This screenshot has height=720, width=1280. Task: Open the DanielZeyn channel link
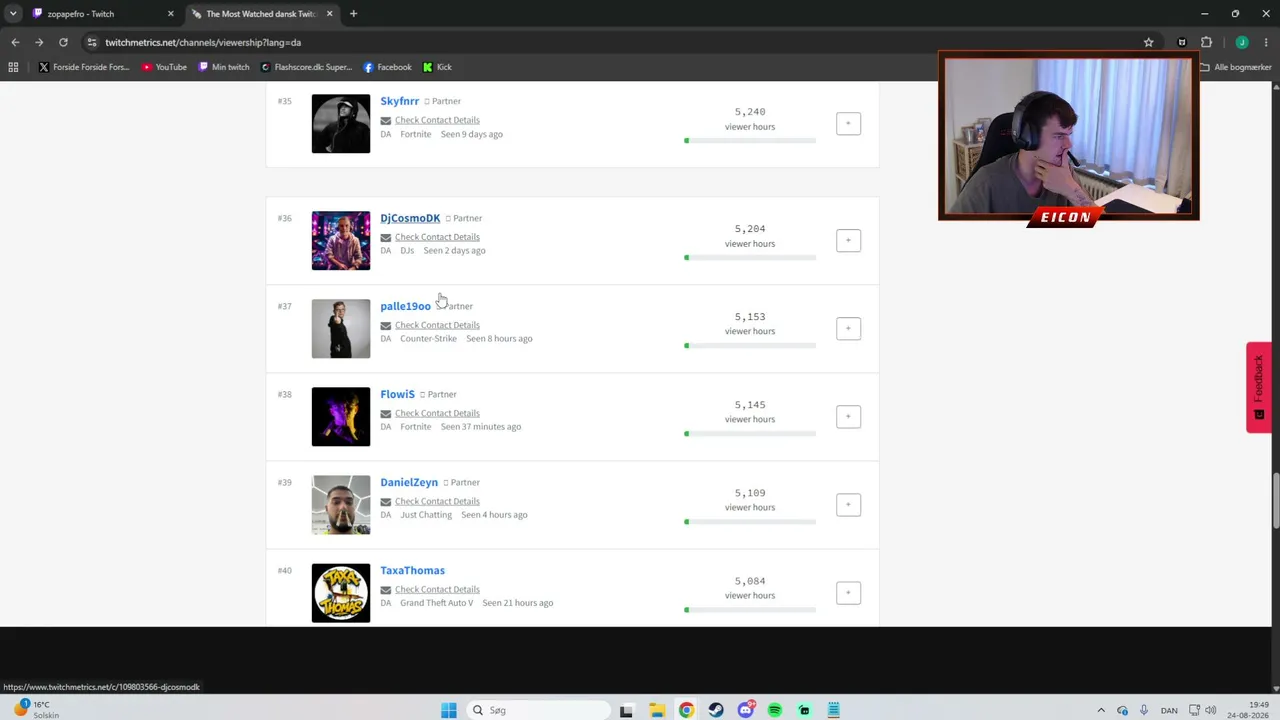pyautogui.click(x=409, y=482)
